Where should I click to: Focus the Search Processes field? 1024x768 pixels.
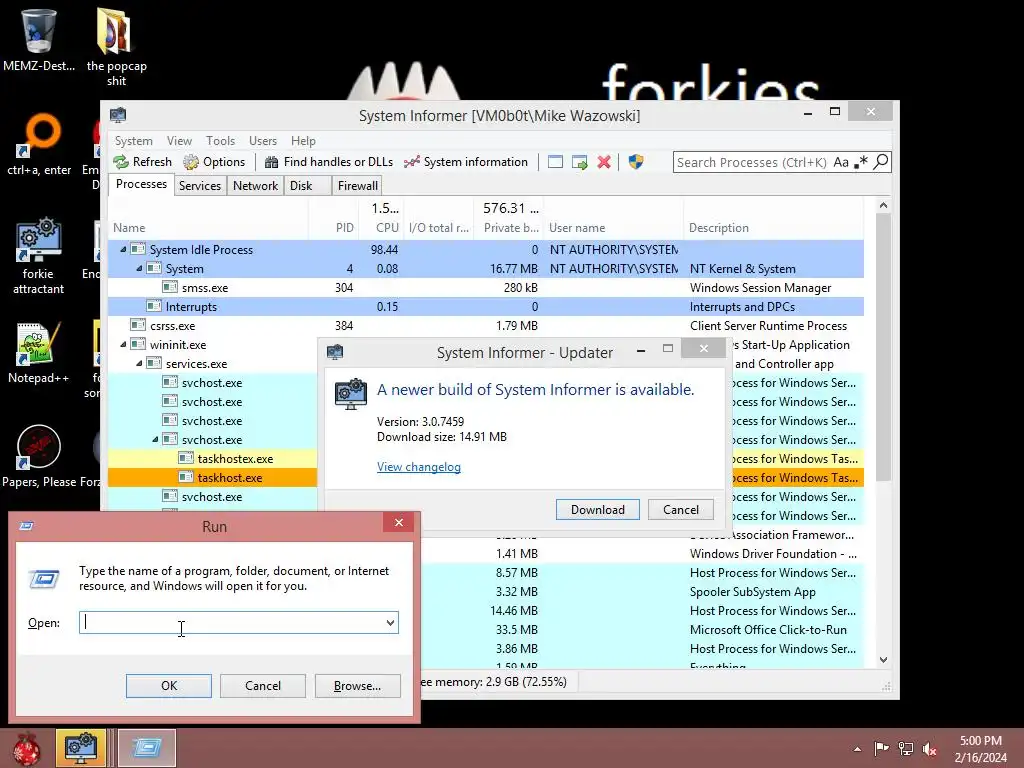pos(752,162)
